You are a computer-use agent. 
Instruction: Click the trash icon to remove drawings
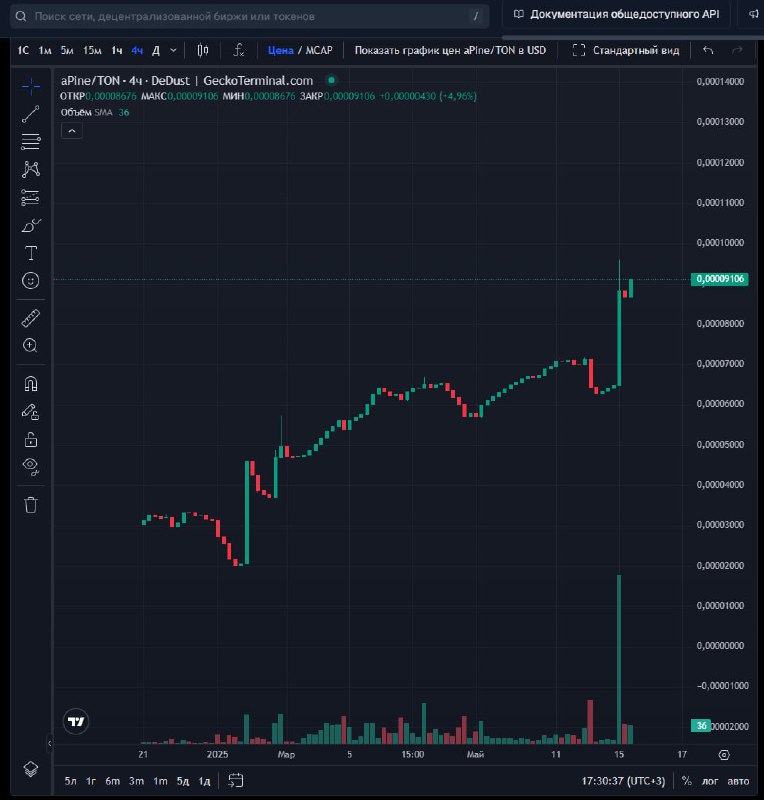coord(31,504)
